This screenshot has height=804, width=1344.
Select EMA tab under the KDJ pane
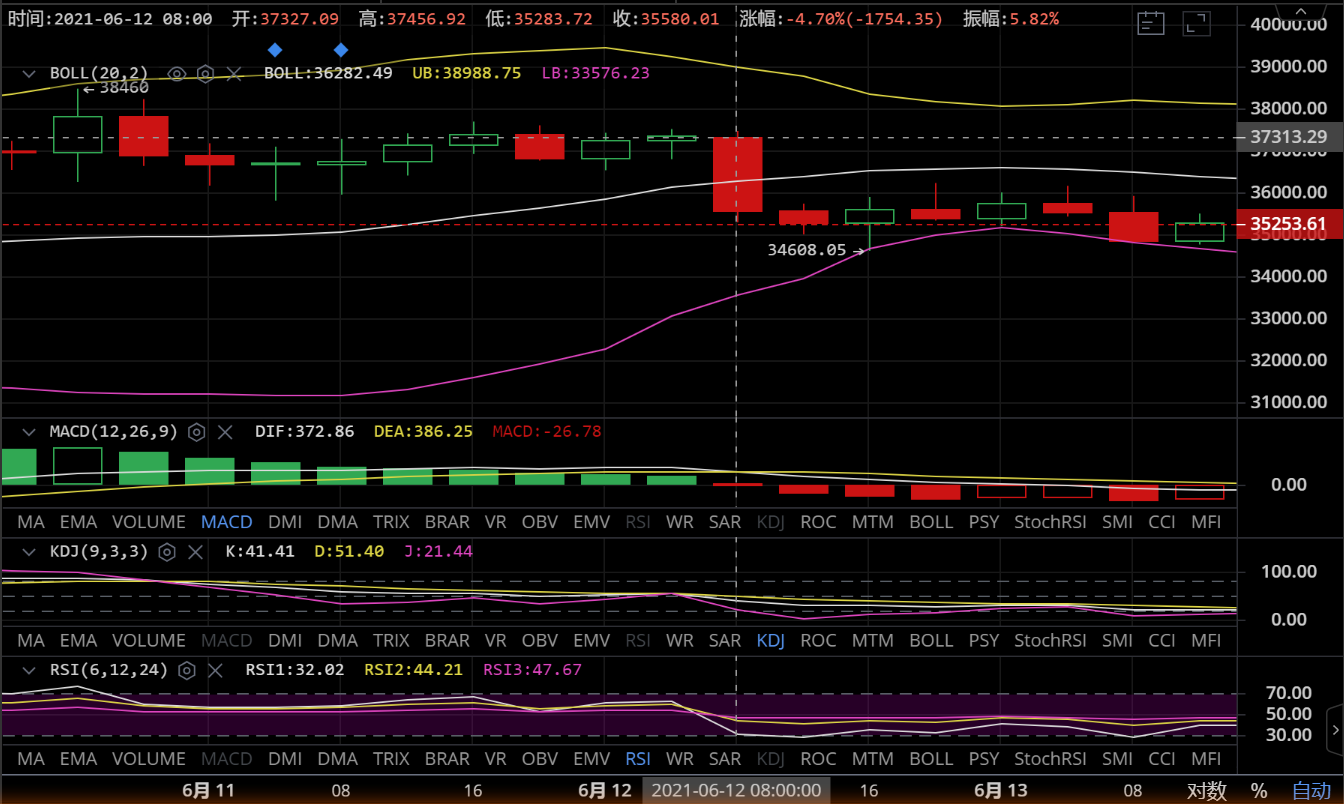click(78, 641)
